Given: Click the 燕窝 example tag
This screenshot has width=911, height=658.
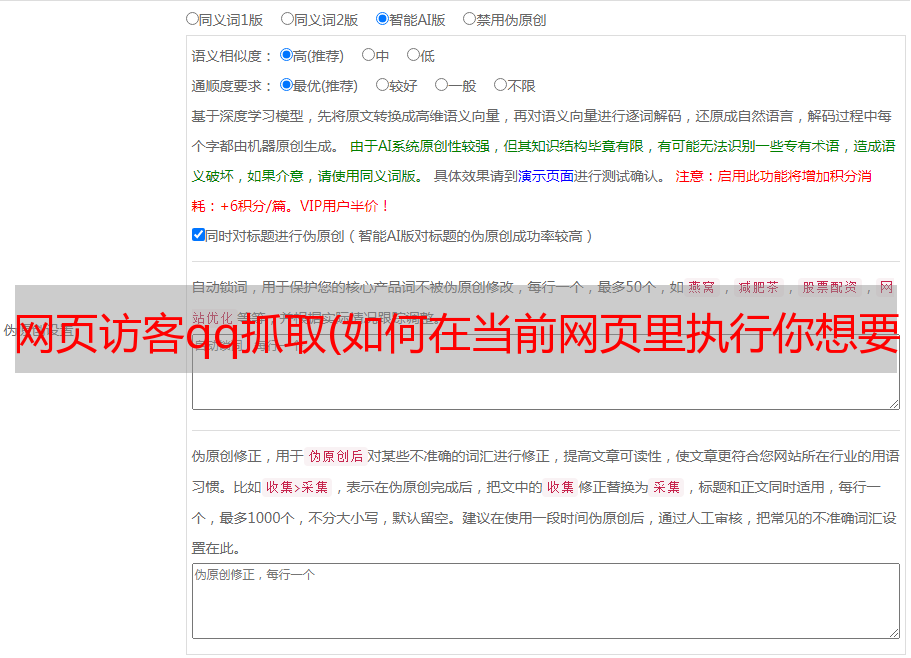Looking at the screenshot, I should (702, 287).
